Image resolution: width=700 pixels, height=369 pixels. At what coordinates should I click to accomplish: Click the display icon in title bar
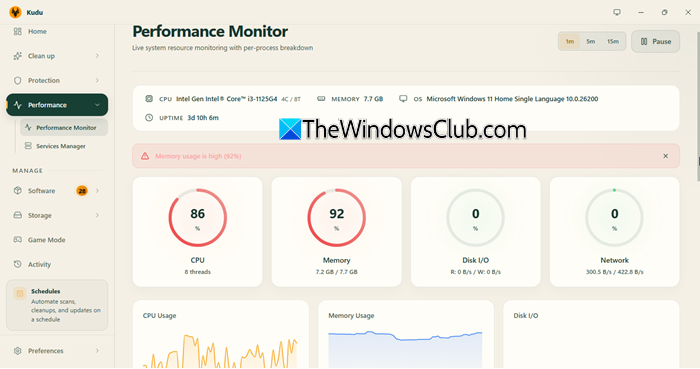pos(617,12)
